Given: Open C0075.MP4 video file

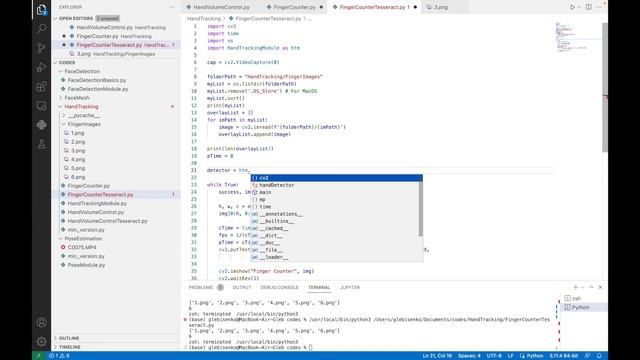Looking at the screenshot, I should tap(116, 247).
